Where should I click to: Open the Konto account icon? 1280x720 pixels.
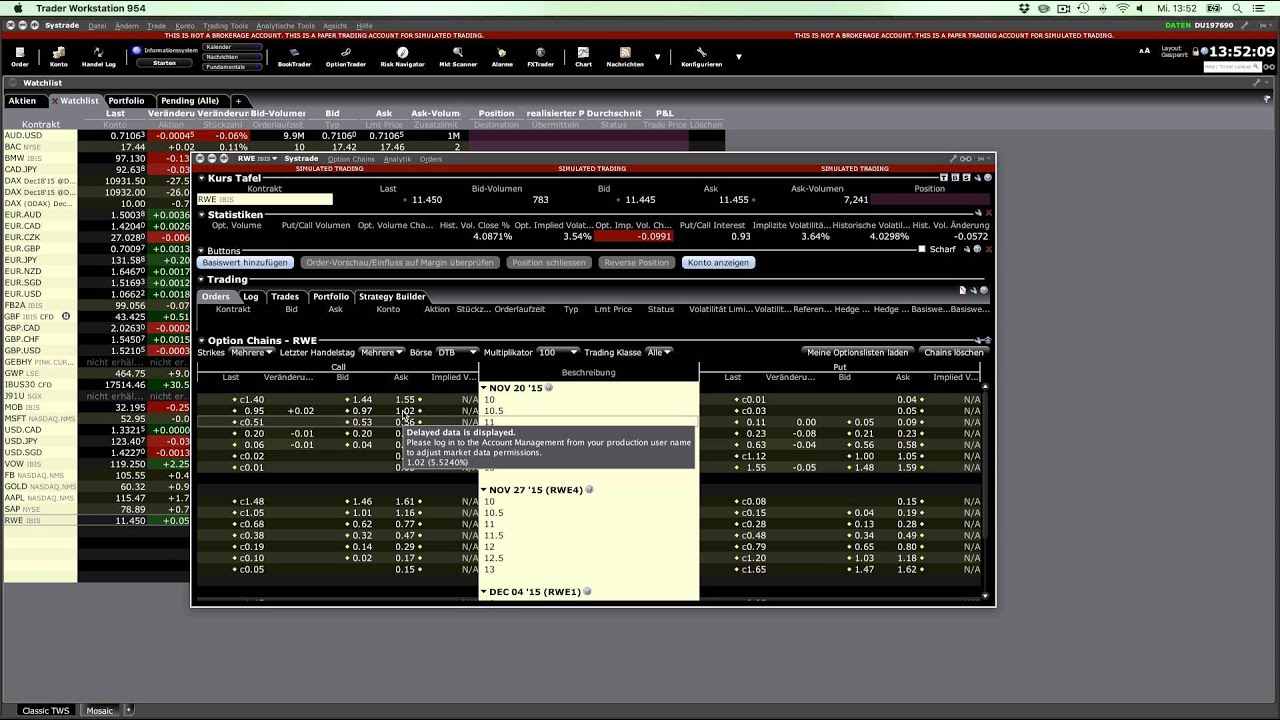[59, 57]
